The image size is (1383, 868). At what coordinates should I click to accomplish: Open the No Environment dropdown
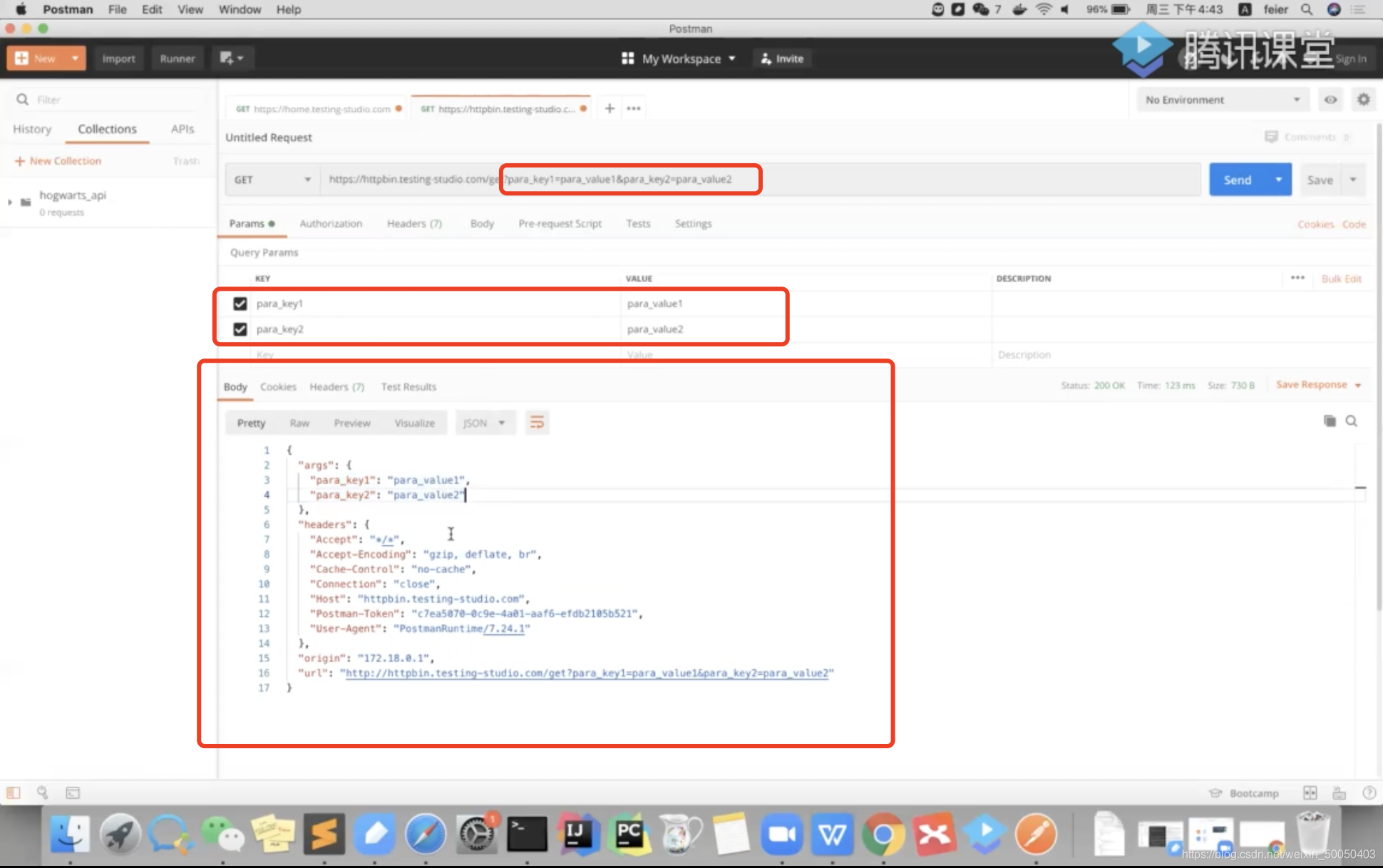tap(1222, 100)
